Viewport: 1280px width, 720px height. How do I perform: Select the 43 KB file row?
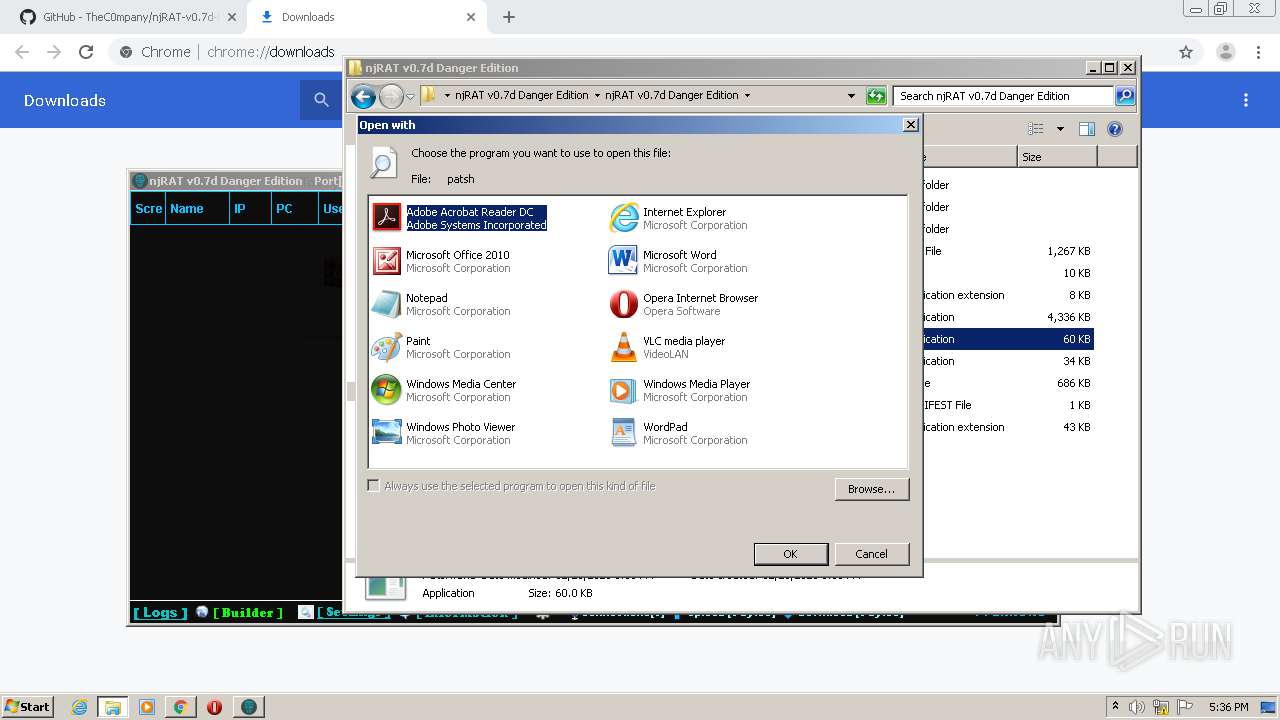[1008, 427]
